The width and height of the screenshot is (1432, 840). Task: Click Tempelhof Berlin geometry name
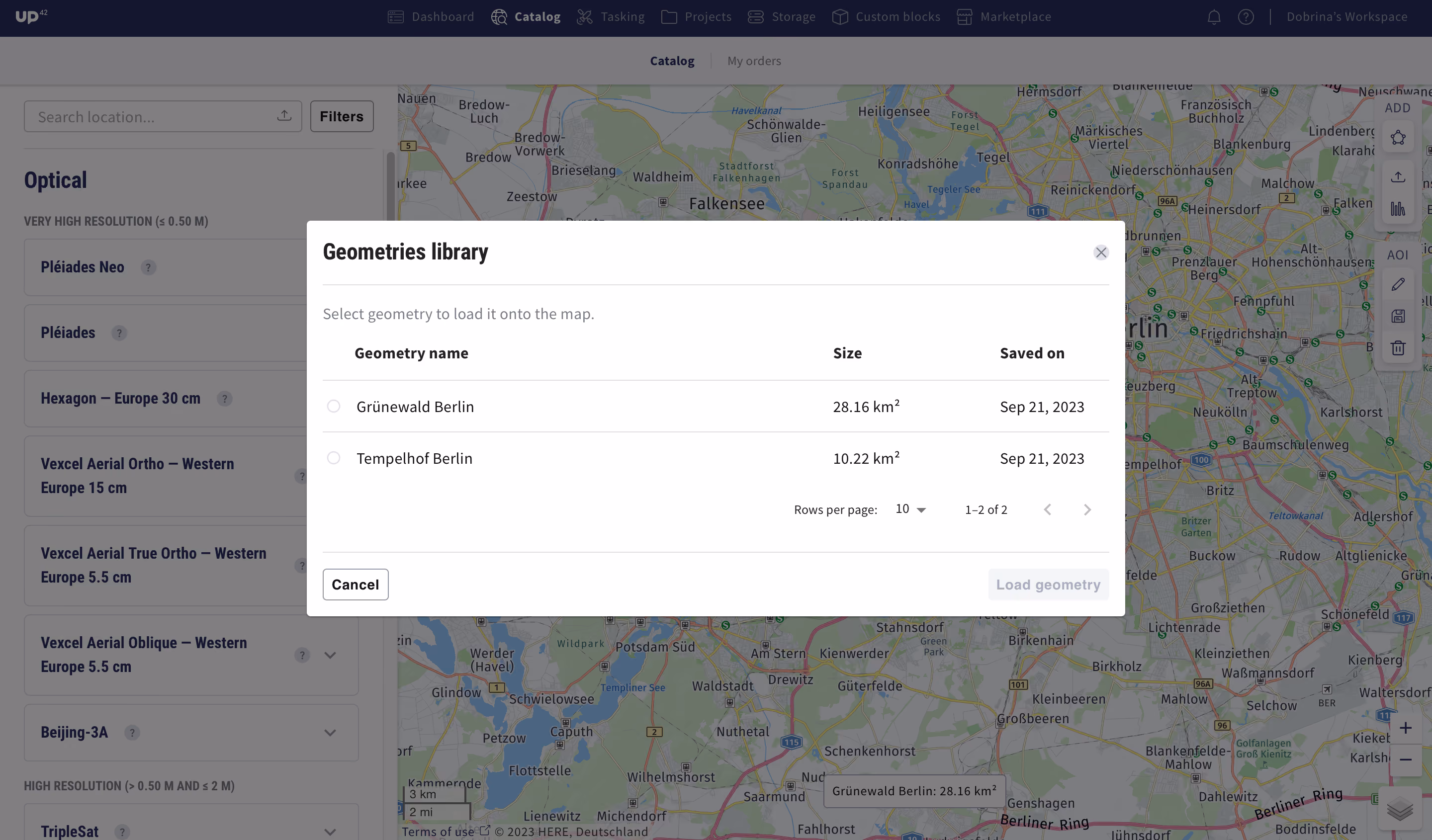coord(414,458)
